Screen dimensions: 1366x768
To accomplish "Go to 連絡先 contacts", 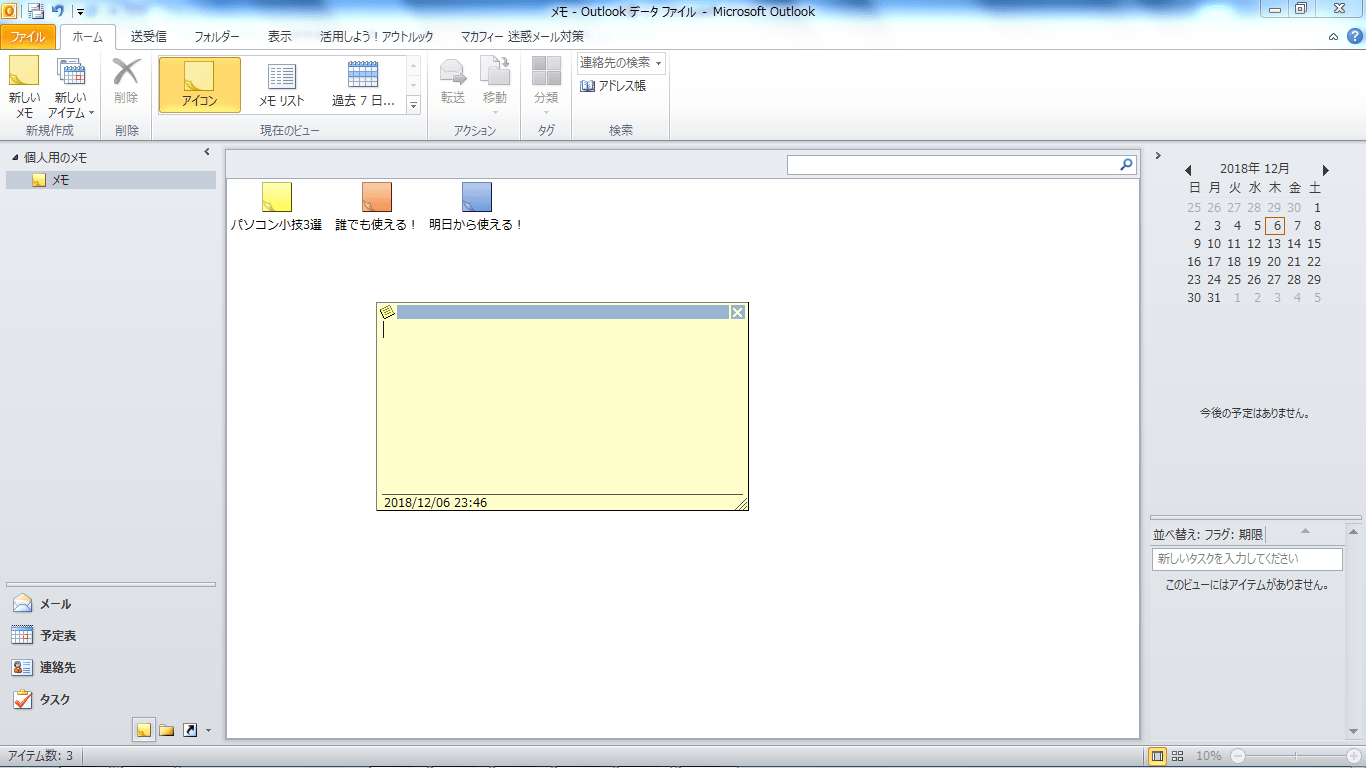I will pos(110,667).
